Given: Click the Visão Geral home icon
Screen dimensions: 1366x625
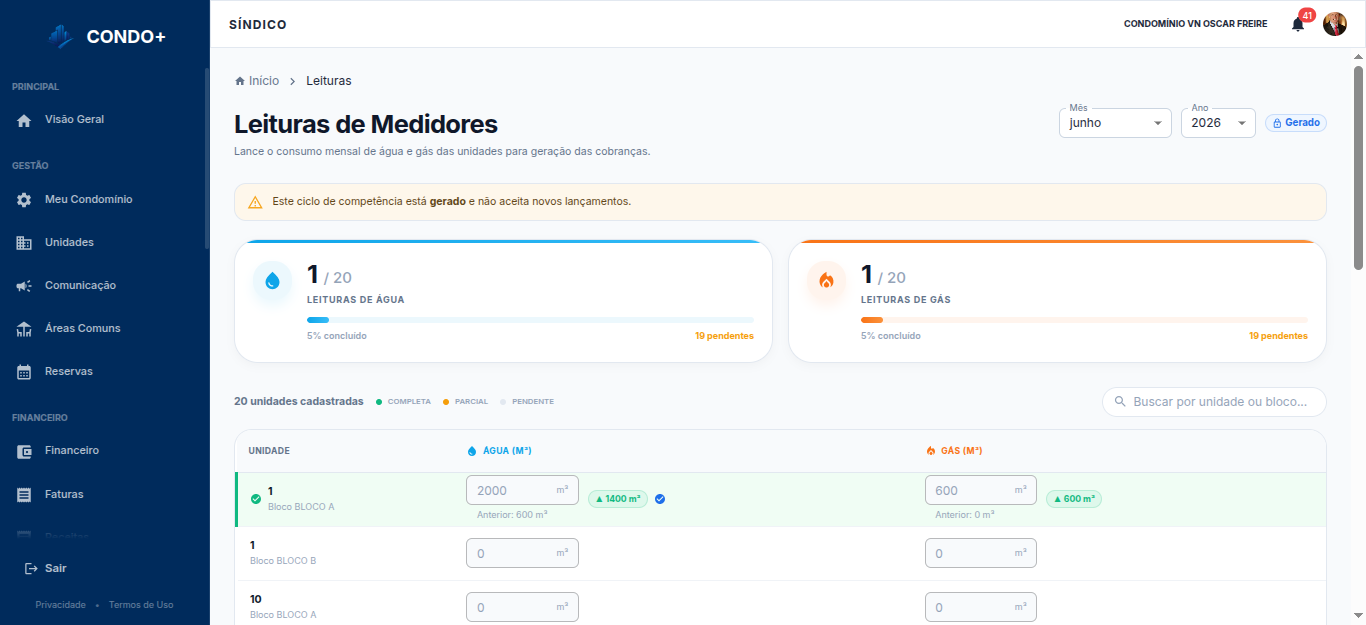Looking at the screenshot, I should pos(24,120).
